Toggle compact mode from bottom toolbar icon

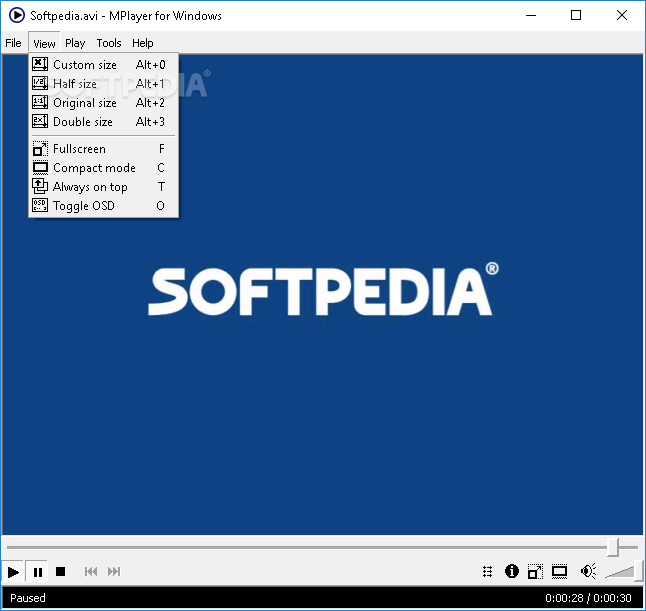coord(559,571)
